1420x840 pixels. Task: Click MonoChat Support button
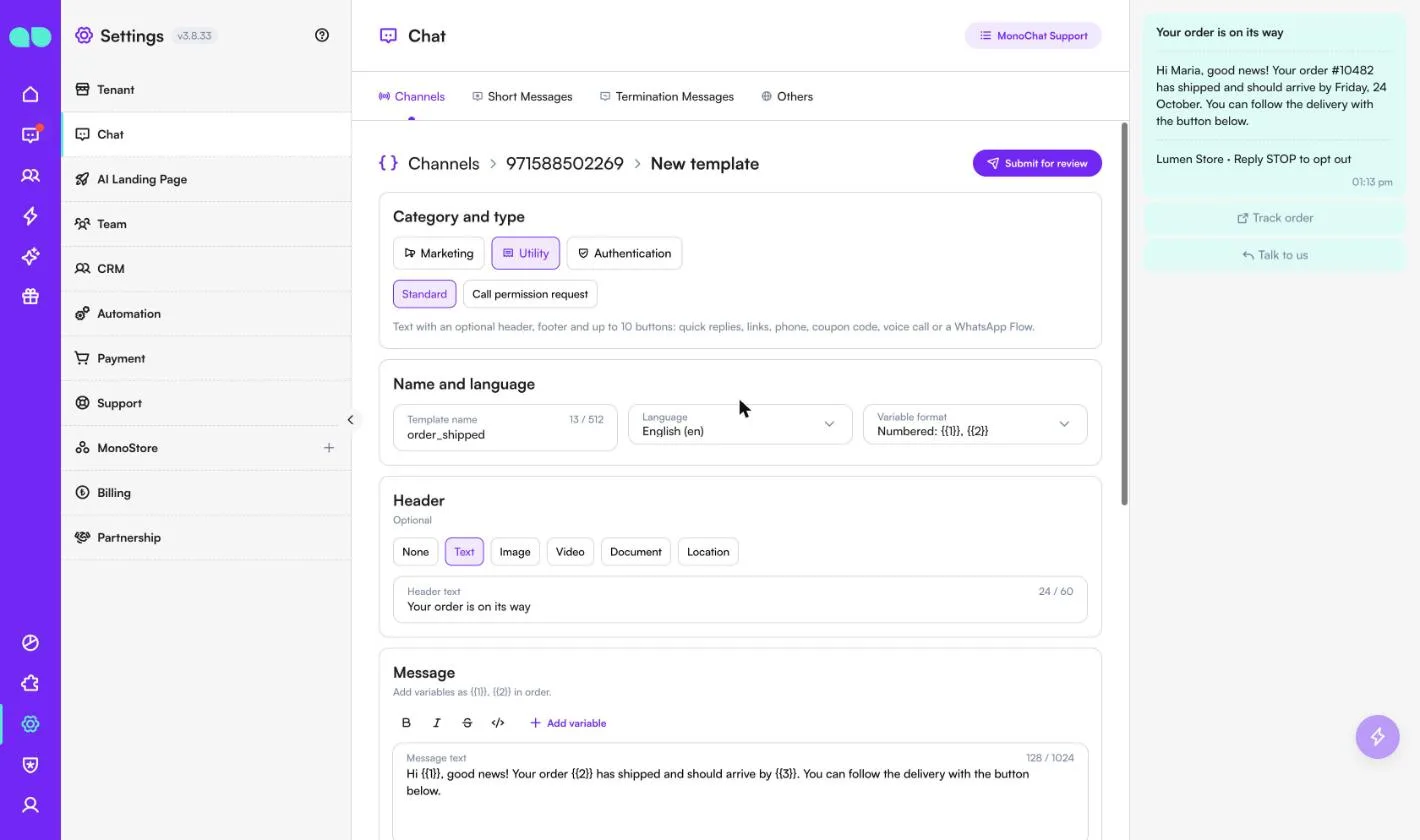[1033, 36]
